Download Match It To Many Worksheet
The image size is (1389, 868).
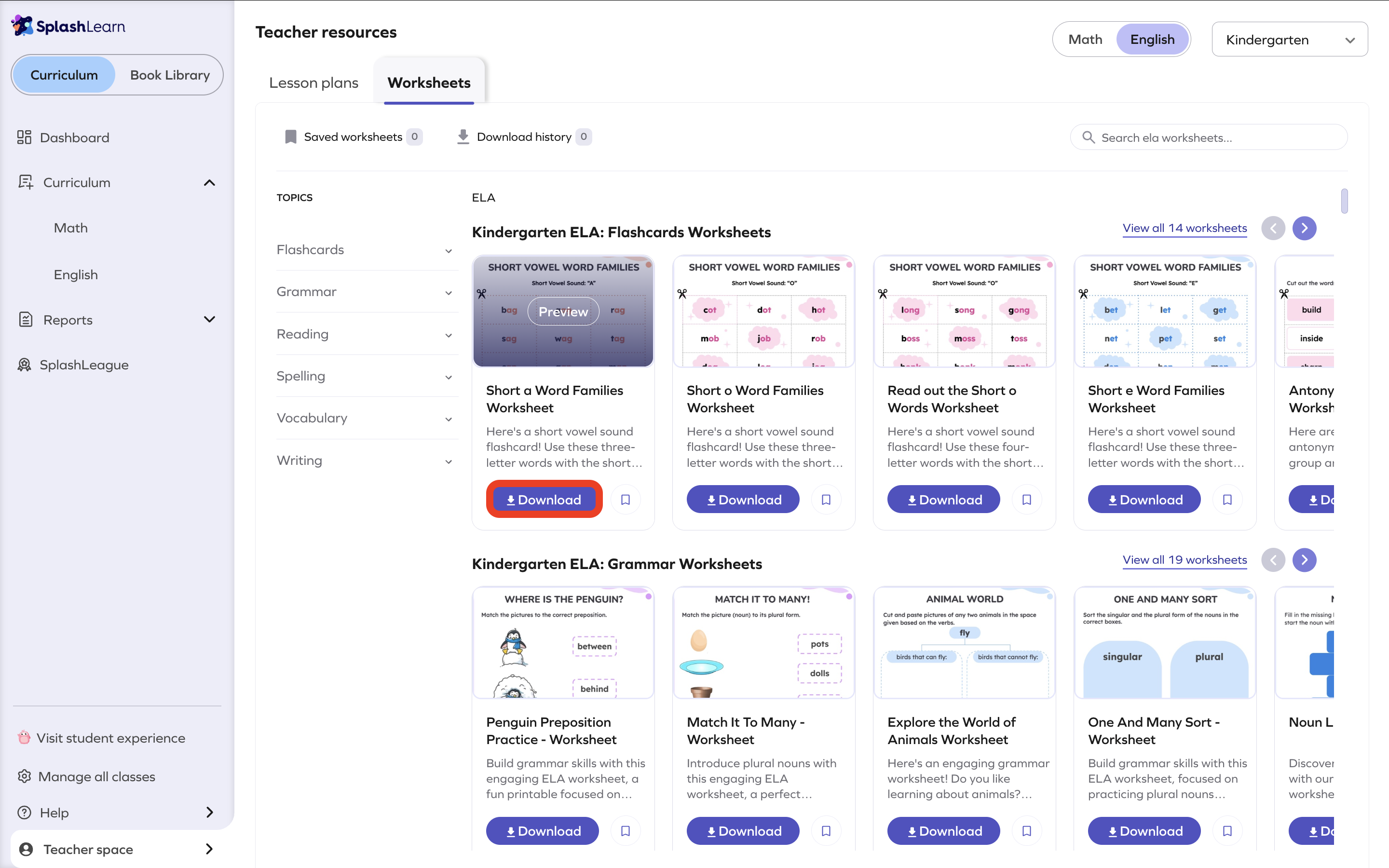pos(743,831)
